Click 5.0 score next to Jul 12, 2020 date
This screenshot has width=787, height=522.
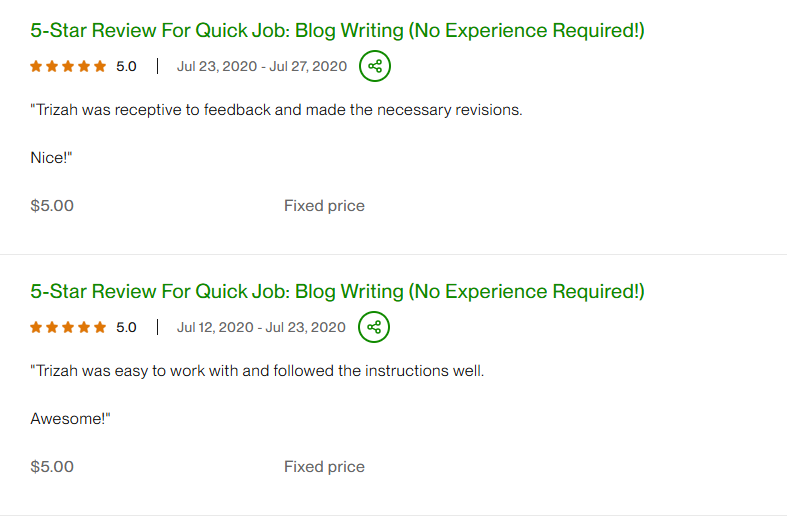click(126, 327)
